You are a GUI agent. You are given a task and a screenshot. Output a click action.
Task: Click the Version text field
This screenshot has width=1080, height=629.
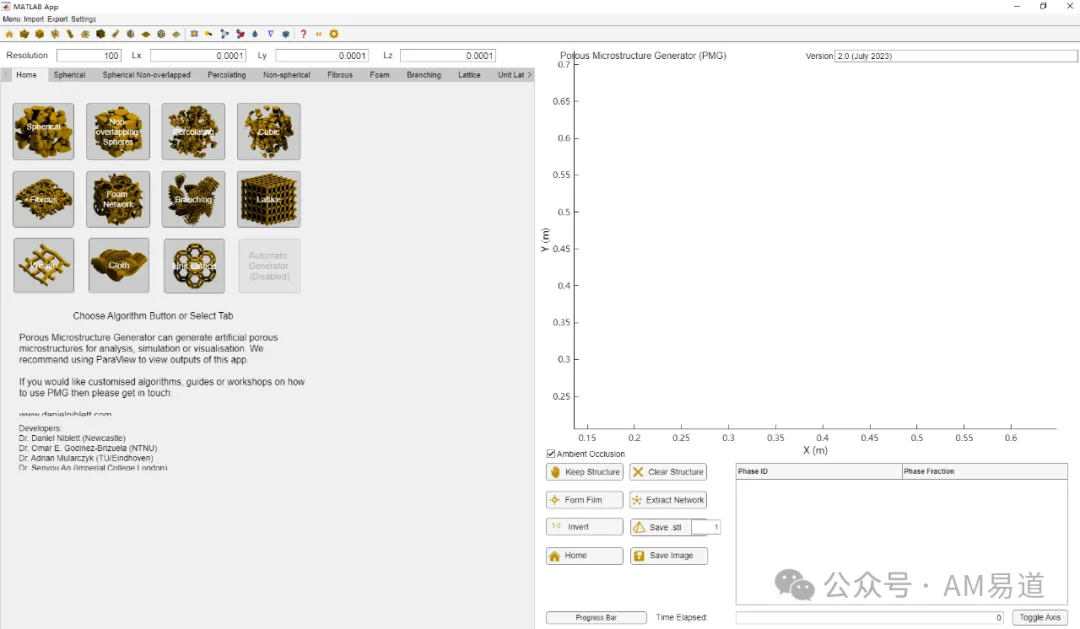click(x=956, y=56)
